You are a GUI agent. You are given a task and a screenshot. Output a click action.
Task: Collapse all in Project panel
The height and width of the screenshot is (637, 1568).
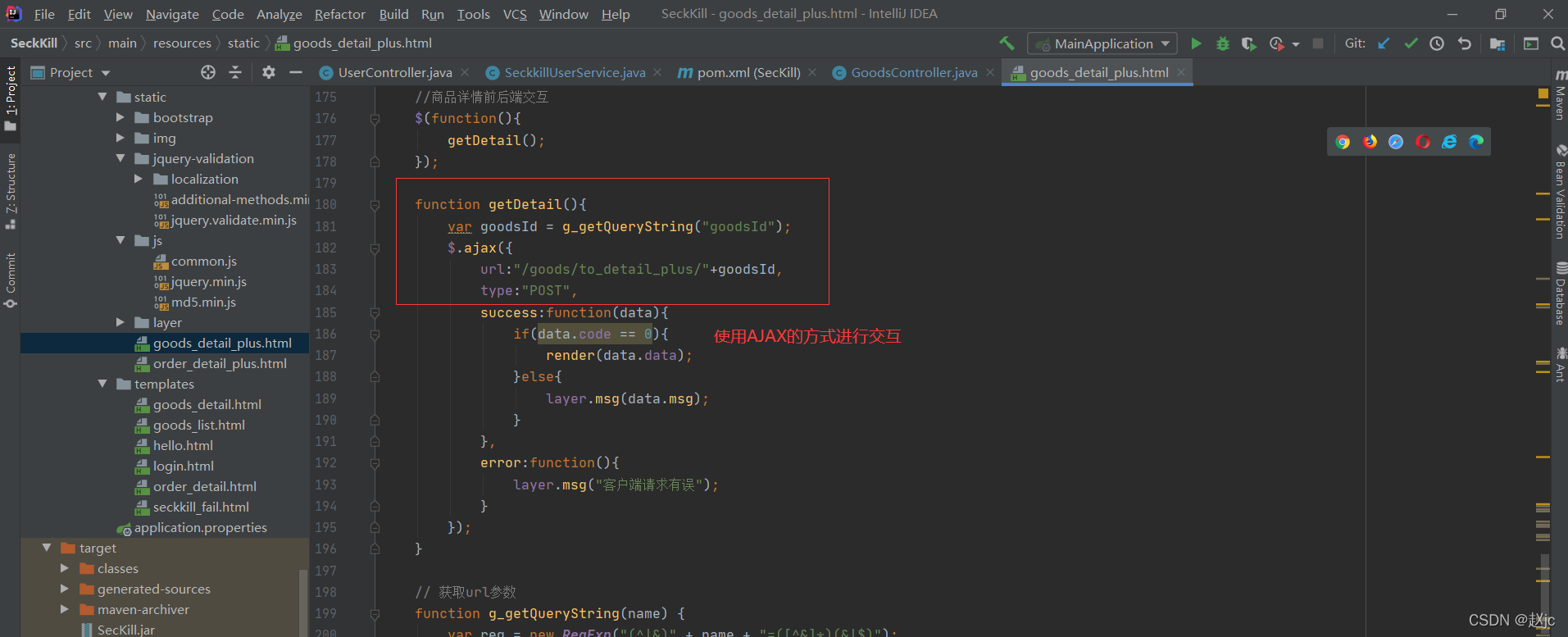pos(235,72)
